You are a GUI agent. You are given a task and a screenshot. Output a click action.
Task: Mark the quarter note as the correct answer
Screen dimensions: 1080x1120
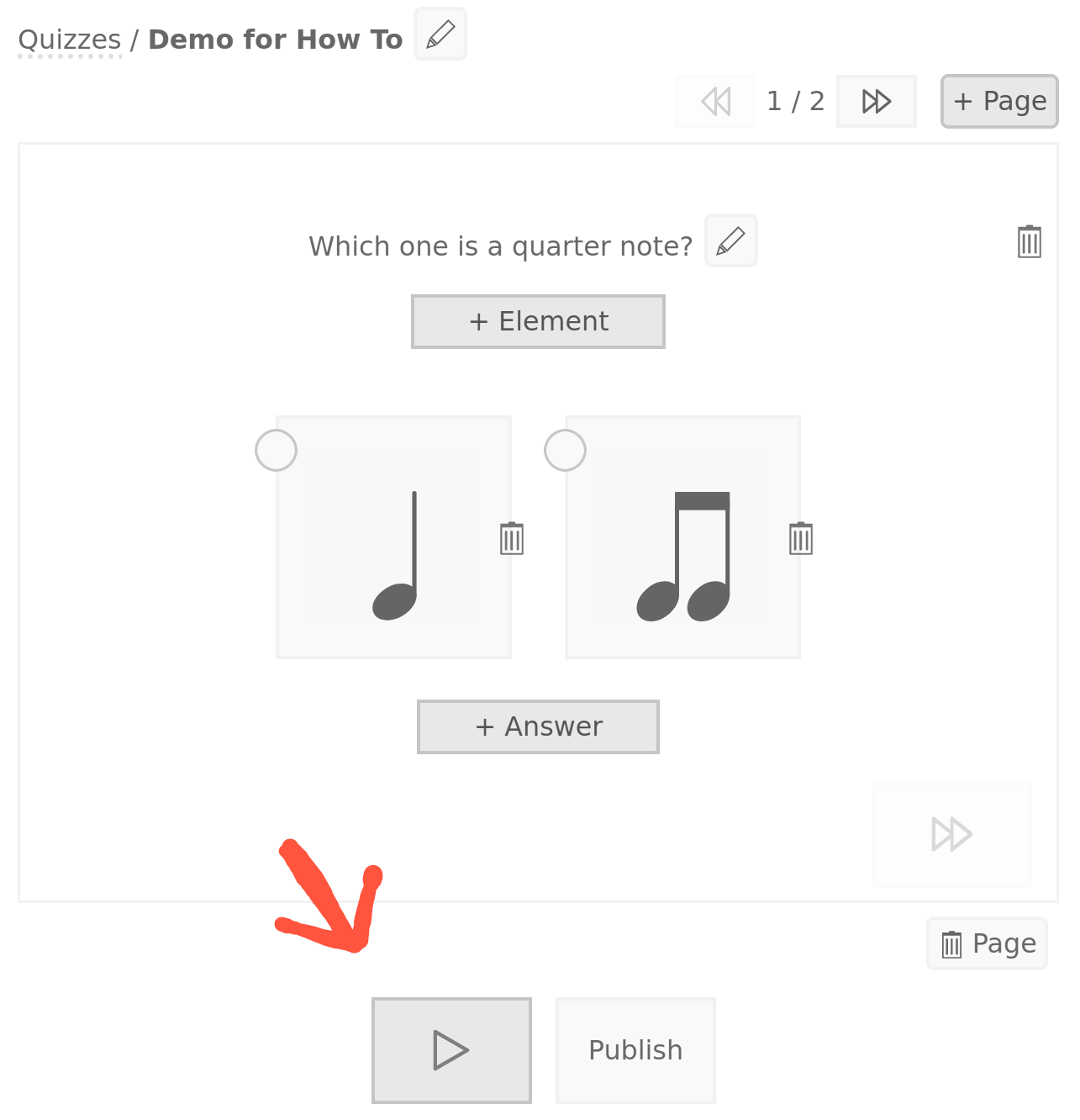[x=277, y=451]
